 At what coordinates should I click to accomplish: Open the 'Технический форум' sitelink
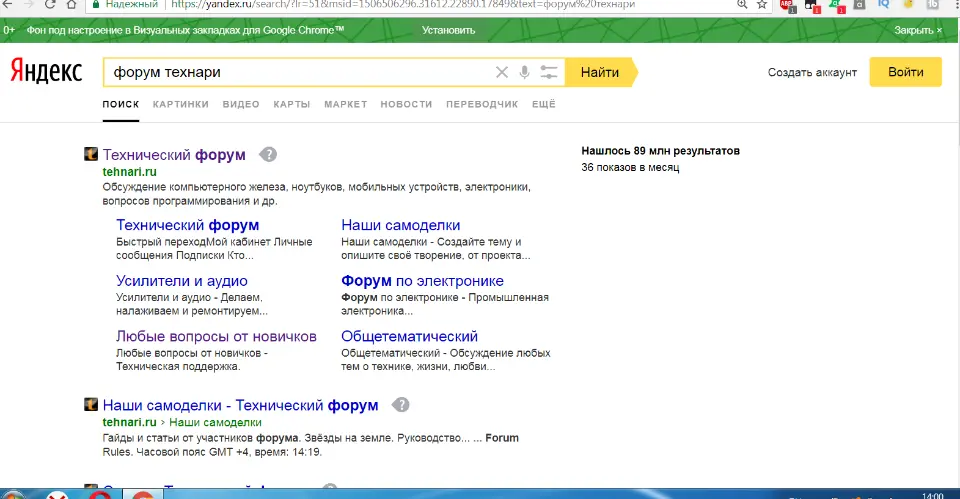point(187,225)
